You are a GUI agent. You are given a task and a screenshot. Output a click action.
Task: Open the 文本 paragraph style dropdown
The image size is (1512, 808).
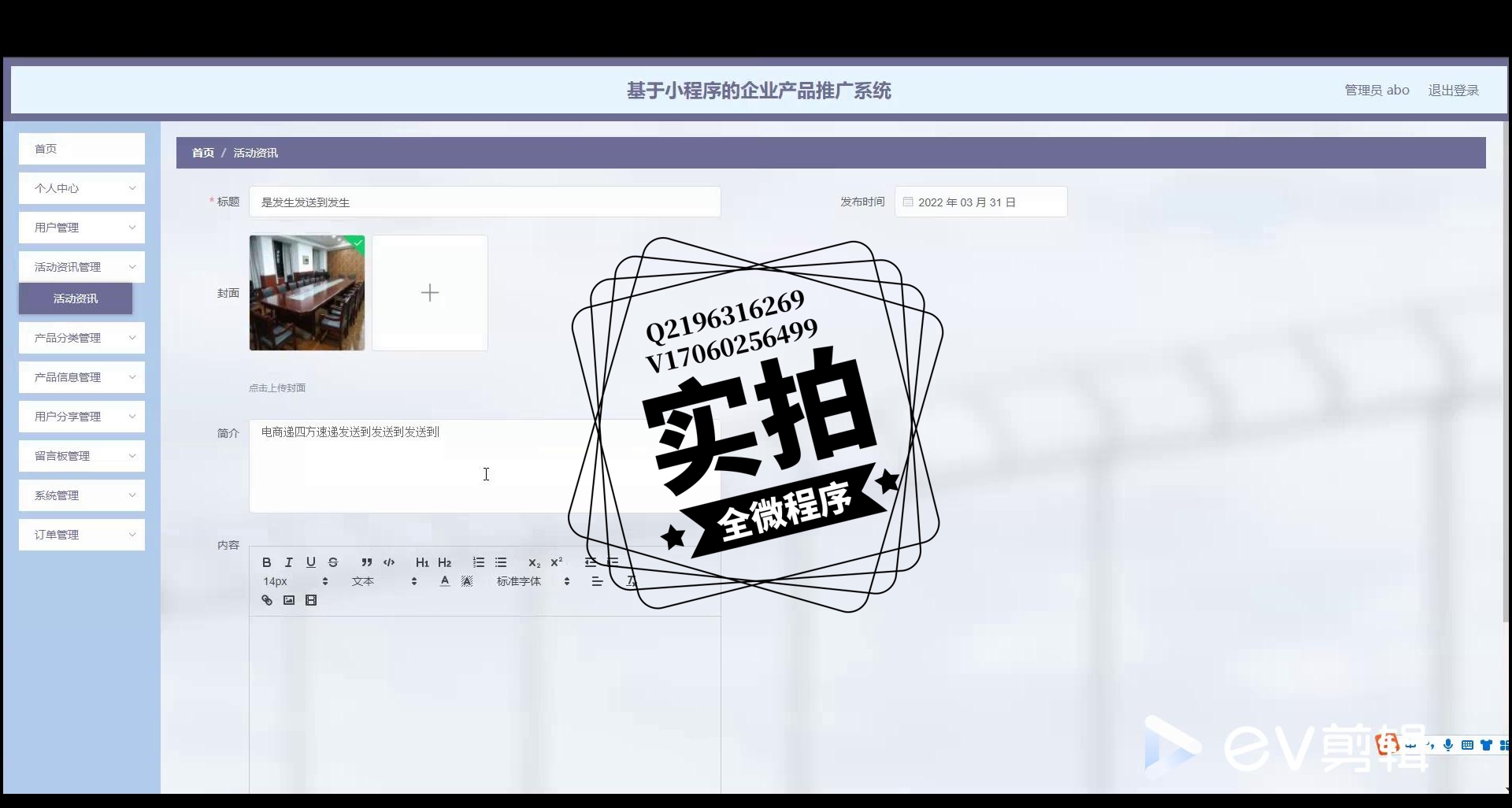click(x=384, y=581)
